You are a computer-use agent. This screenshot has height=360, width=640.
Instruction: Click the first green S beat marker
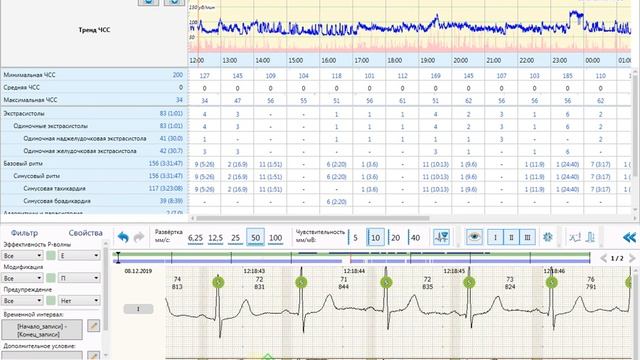[218, 282]
